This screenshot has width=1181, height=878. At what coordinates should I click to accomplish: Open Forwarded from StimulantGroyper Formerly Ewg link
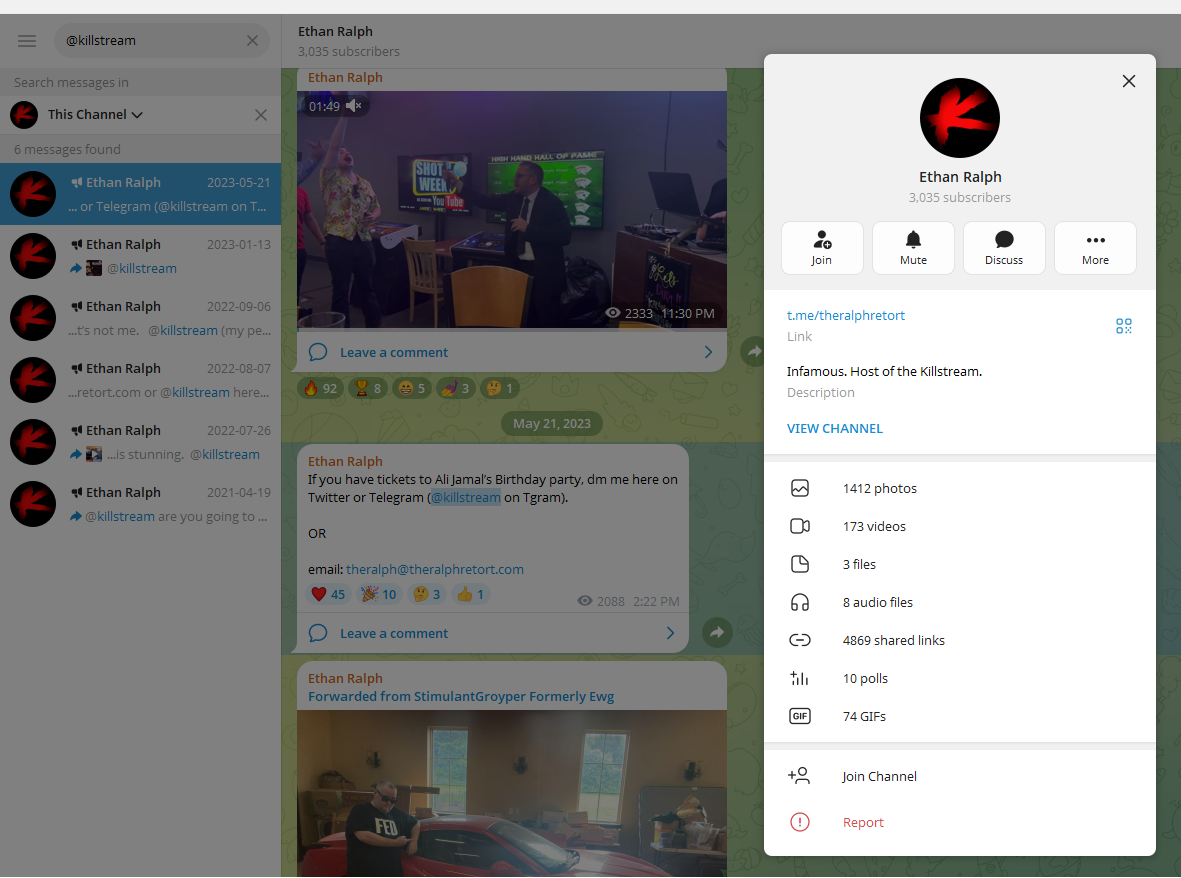click(x=461, y=697)
